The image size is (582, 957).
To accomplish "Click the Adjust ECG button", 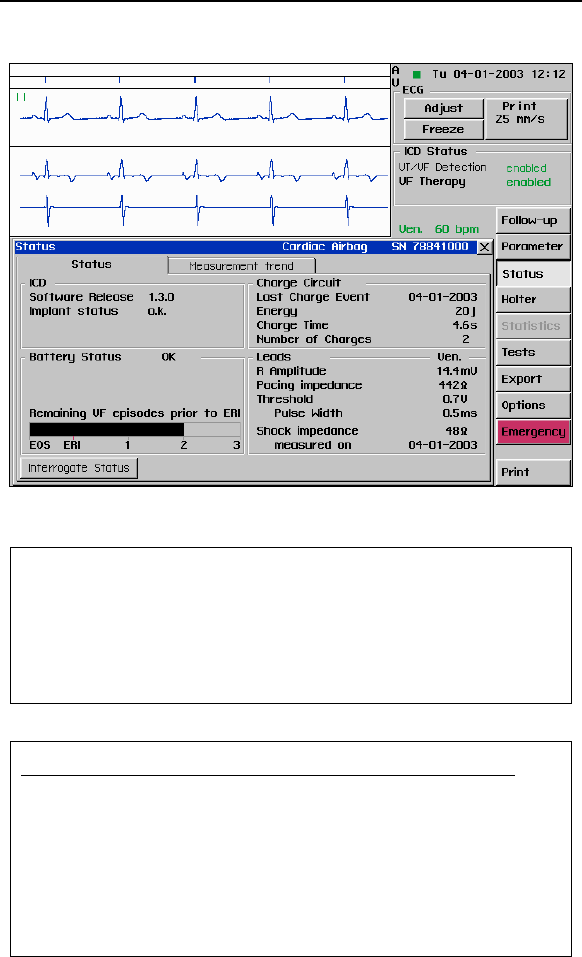I will click(x=444, y=108).
